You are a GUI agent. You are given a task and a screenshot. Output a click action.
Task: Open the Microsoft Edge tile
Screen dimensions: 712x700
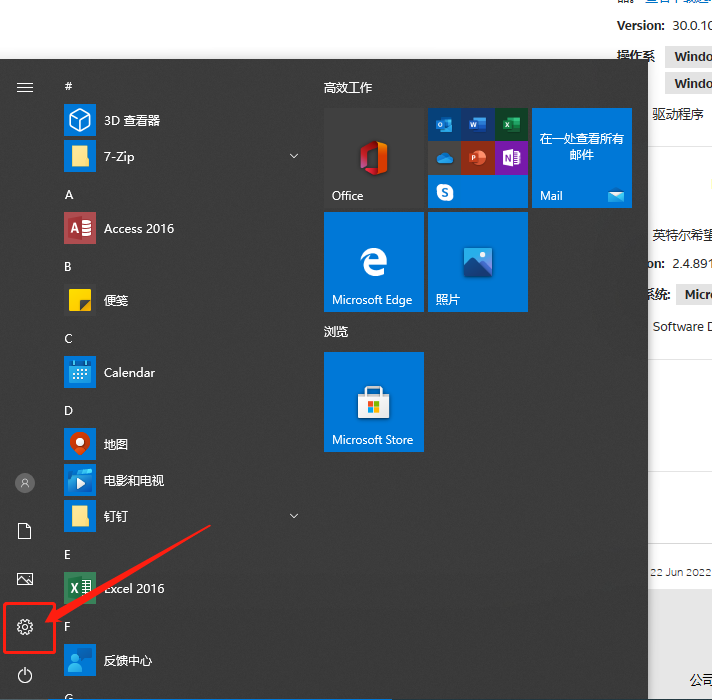point(373,262)
